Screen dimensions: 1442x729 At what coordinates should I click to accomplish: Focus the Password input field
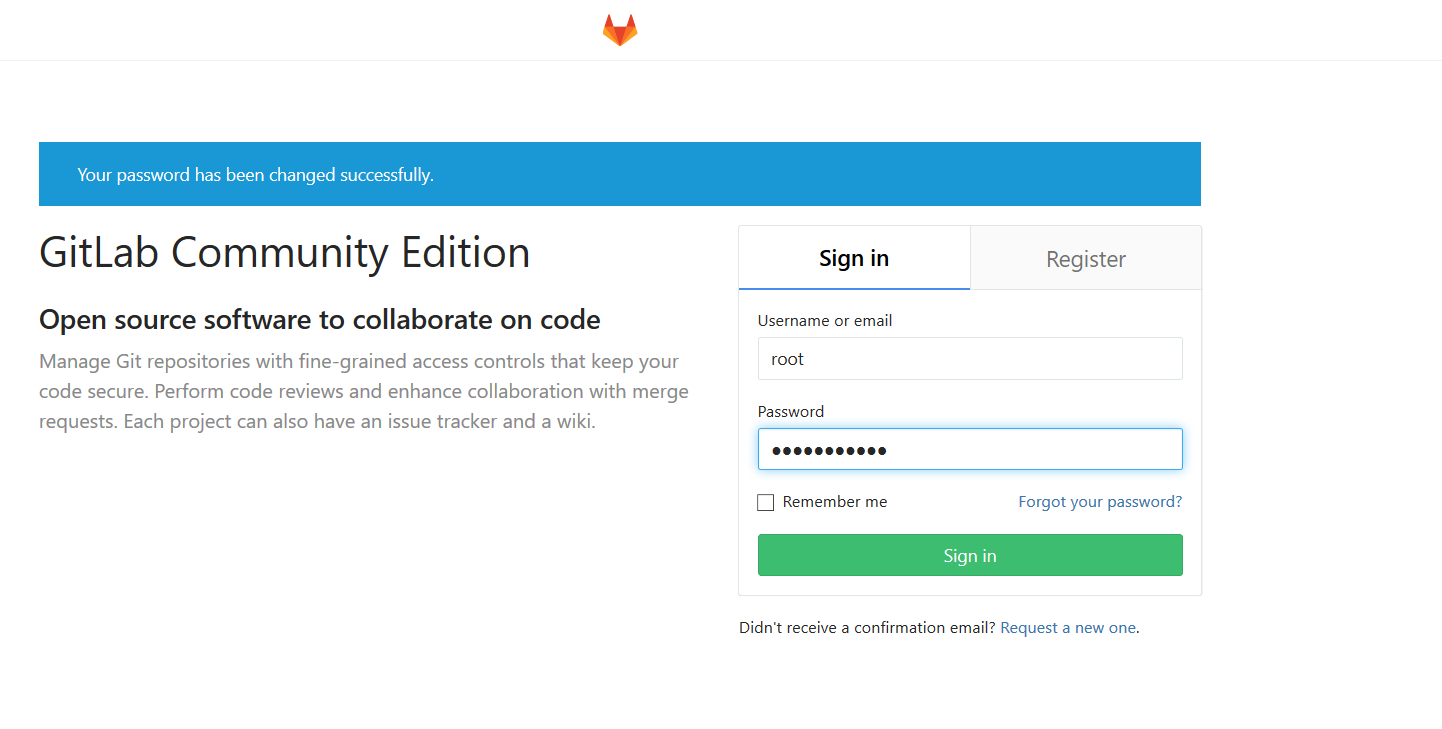pos(970,449)
